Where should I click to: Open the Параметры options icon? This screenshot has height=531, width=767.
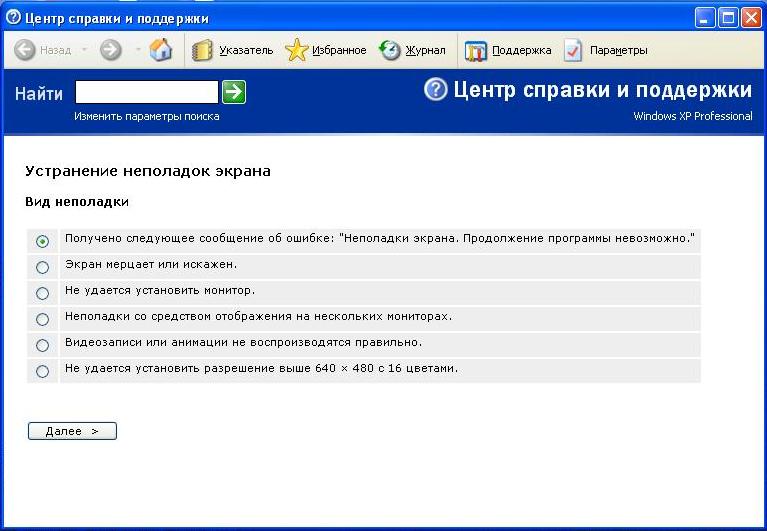point(573,50)
